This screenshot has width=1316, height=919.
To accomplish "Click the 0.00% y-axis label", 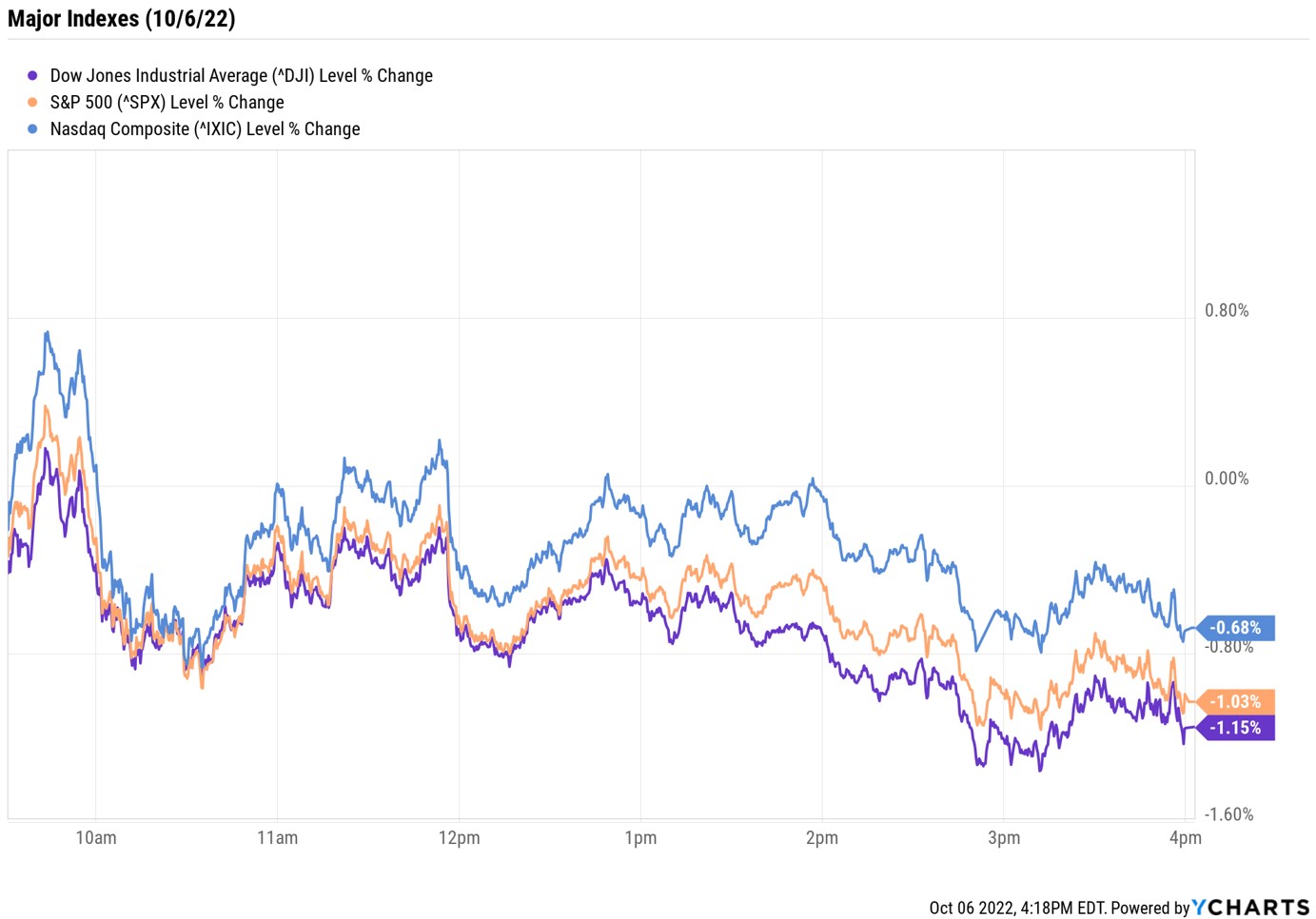I will point(1227,479).
